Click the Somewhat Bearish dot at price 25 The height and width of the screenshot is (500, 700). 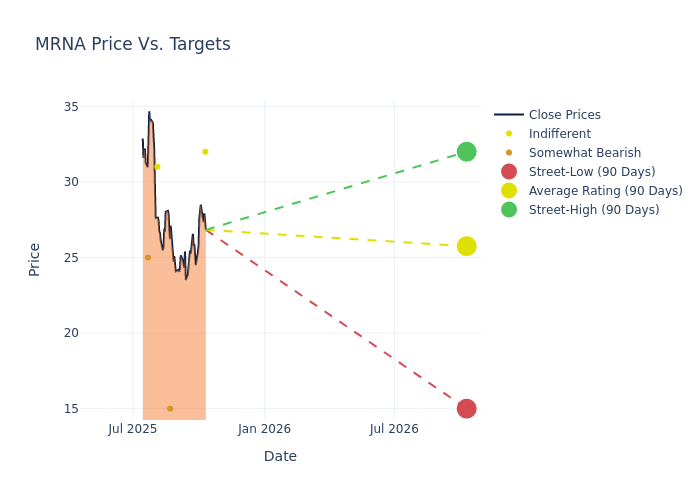(x=148, y=257)
